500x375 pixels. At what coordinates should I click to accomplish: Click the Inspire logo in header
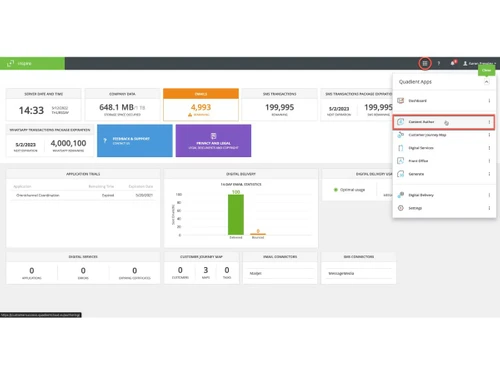pyautogui.click(x=20, y=63)
